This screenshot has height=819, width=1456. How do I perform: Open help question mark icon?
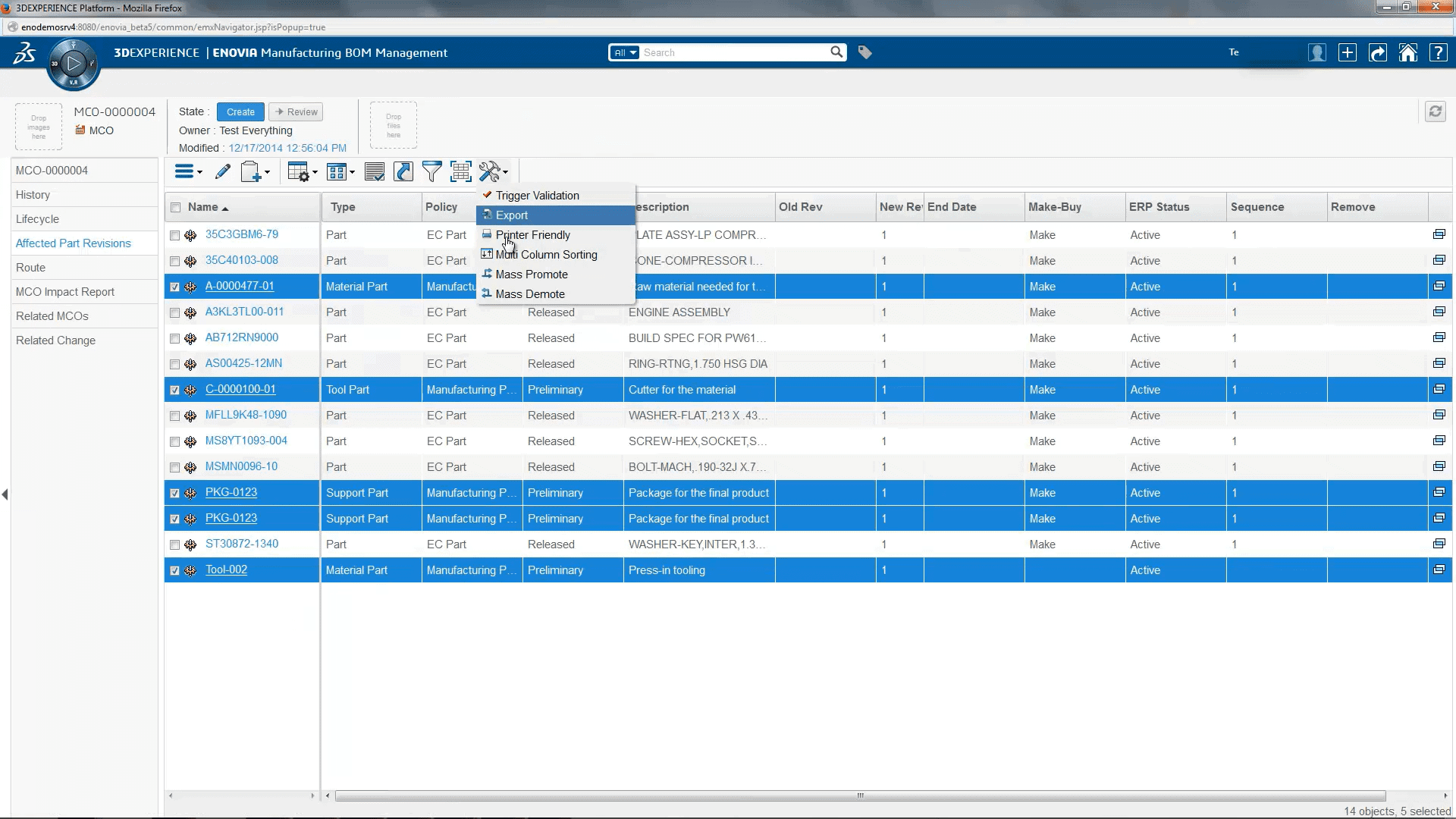(x=1439, y=52)
